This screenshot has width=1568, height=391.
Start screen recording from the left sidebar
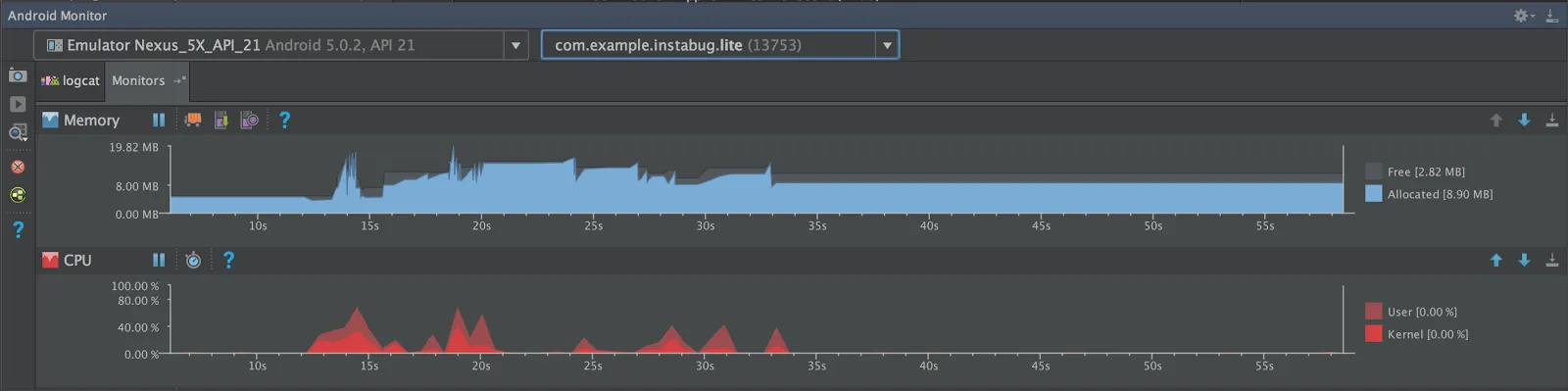18,104
